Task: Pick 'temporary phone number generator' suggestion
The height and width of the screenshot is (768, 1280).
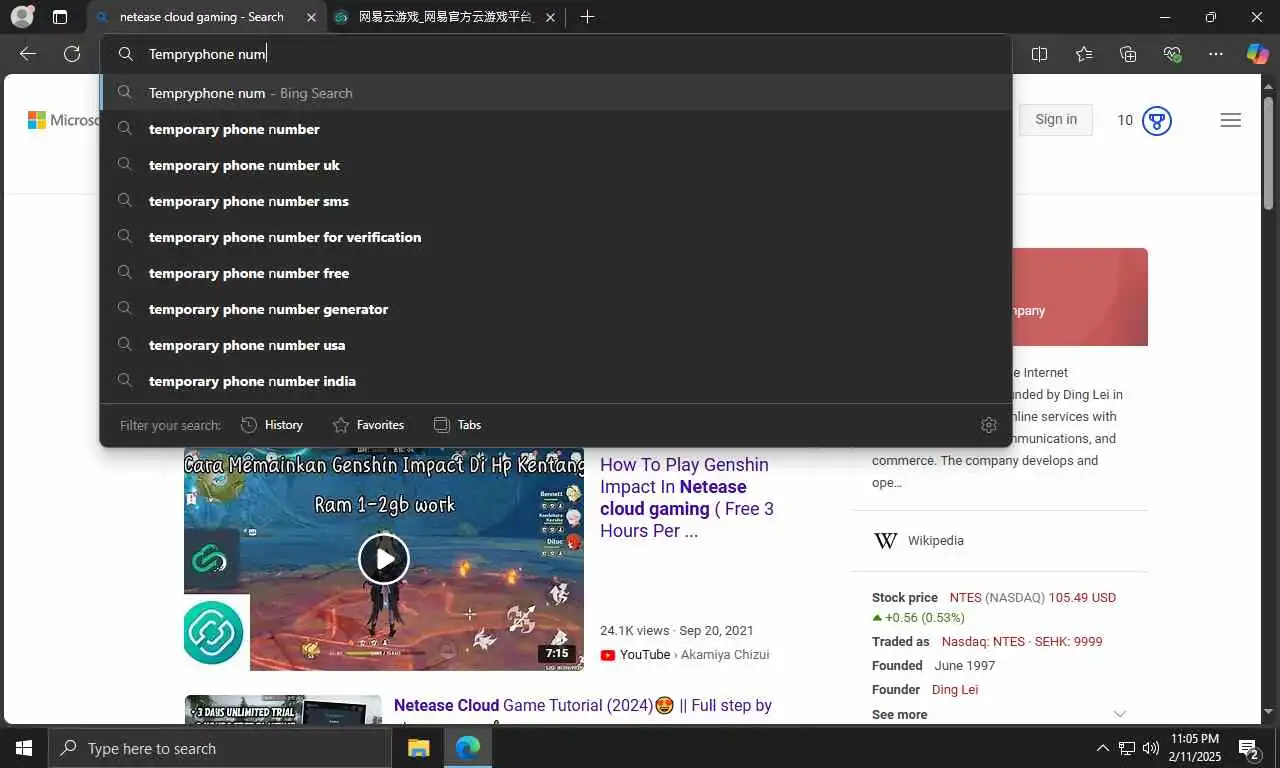Action: pyautogui.click(x=556, y=309)
